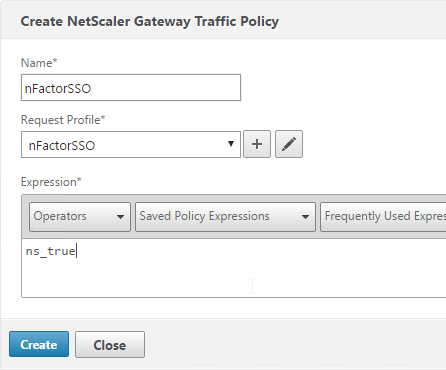Click the Create NetScaler Gateway Traffic Policy title

point(150,21)
